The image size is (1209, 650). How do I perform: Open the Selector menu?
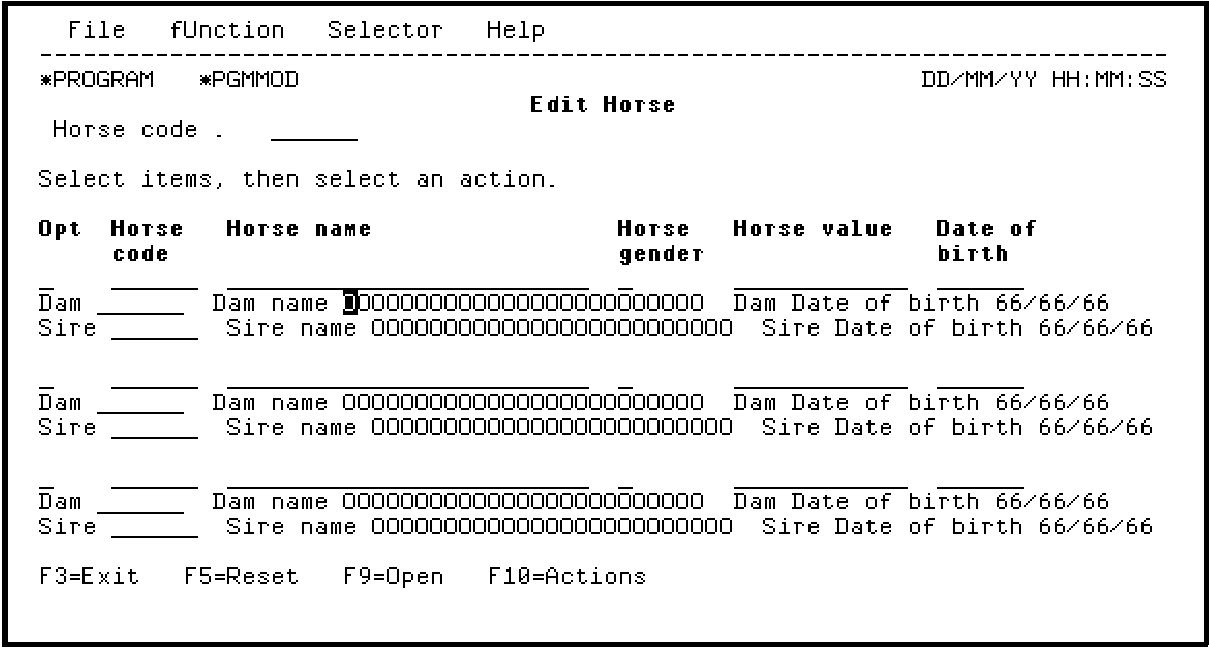385,31
